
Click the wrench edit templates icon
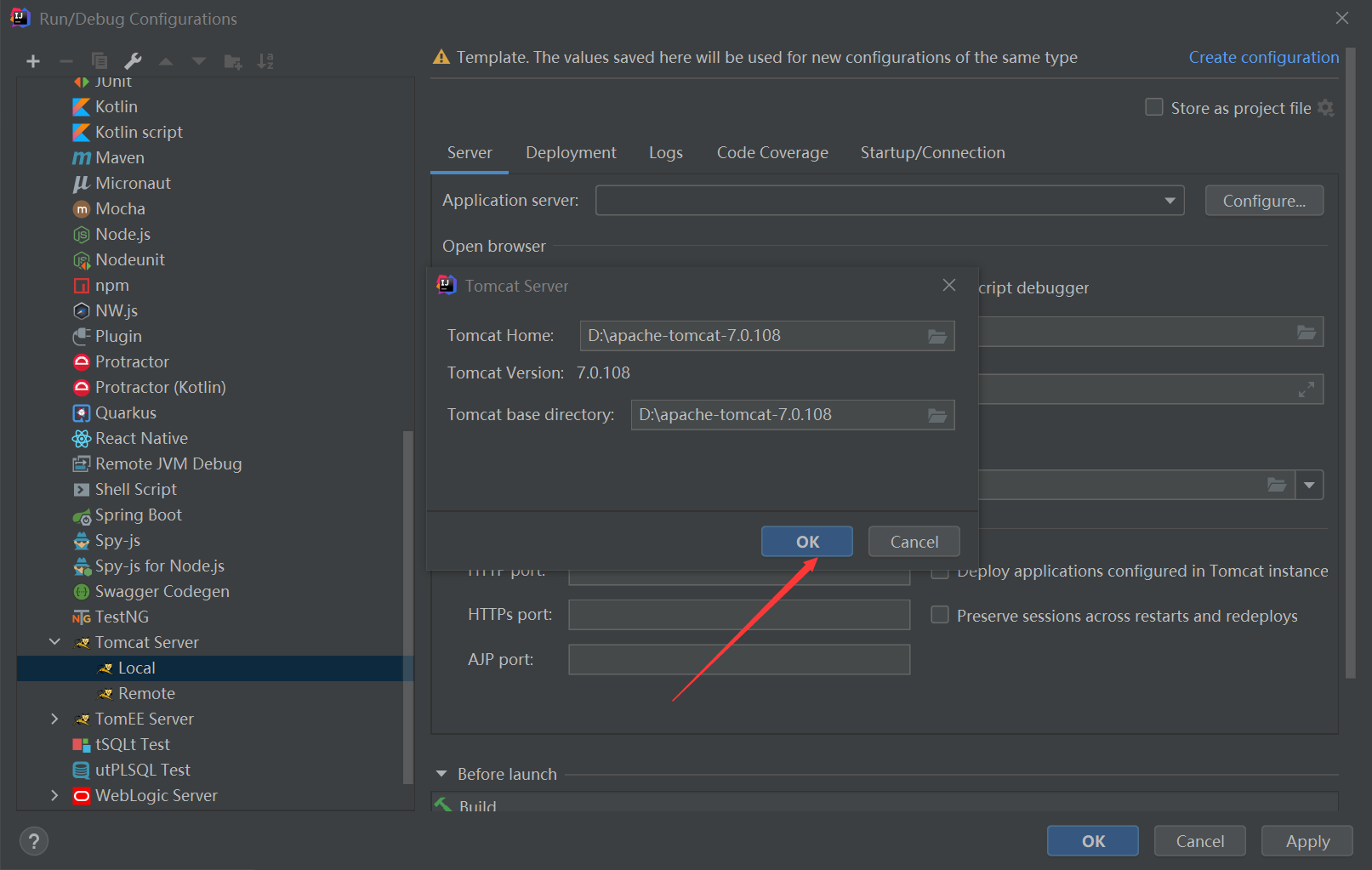[133, 61]
